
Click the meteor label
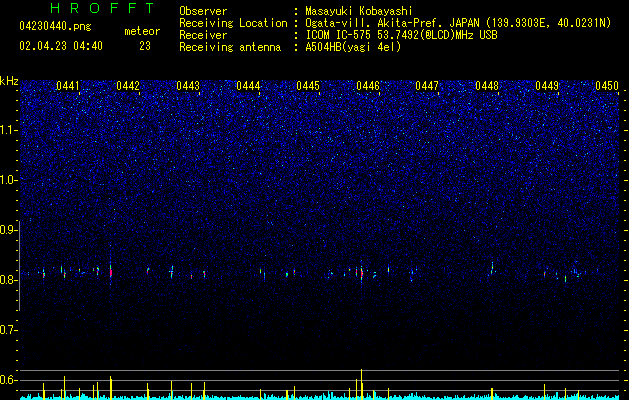click(x=142, y=31)
